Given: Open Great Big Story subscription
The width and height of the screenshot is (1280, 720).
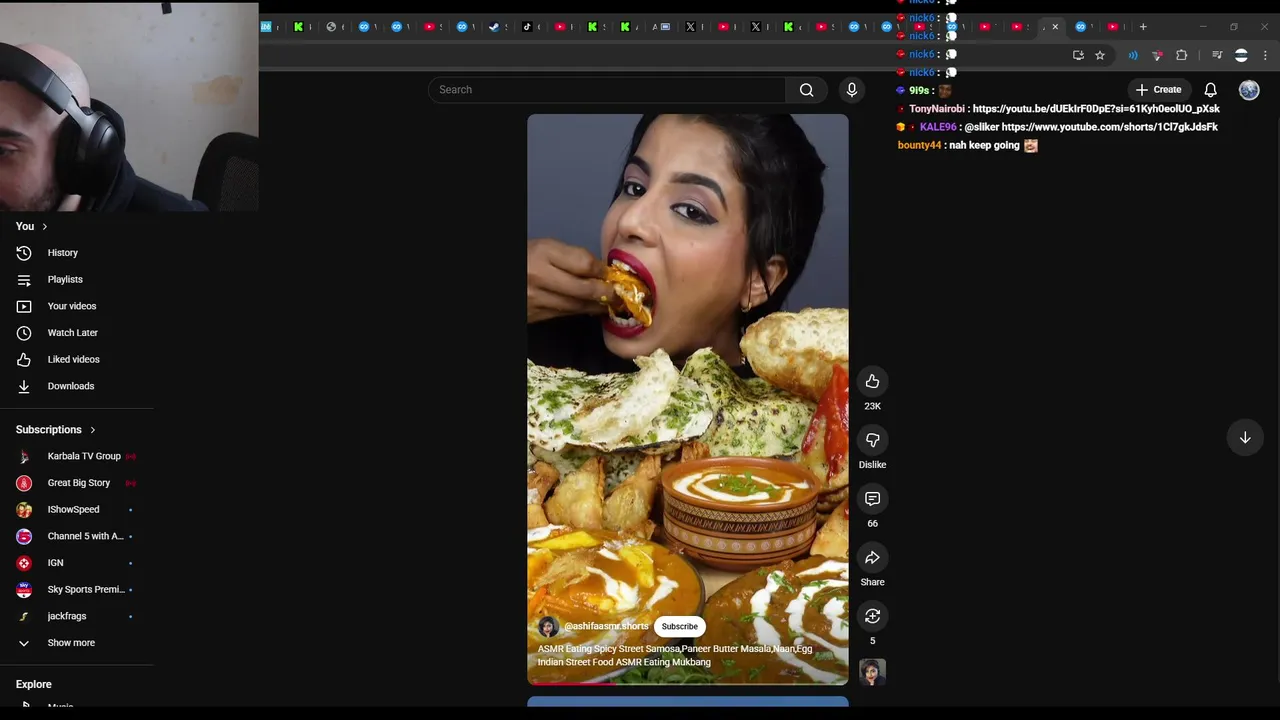Looking at the screenshot, I should pos(79,483).
